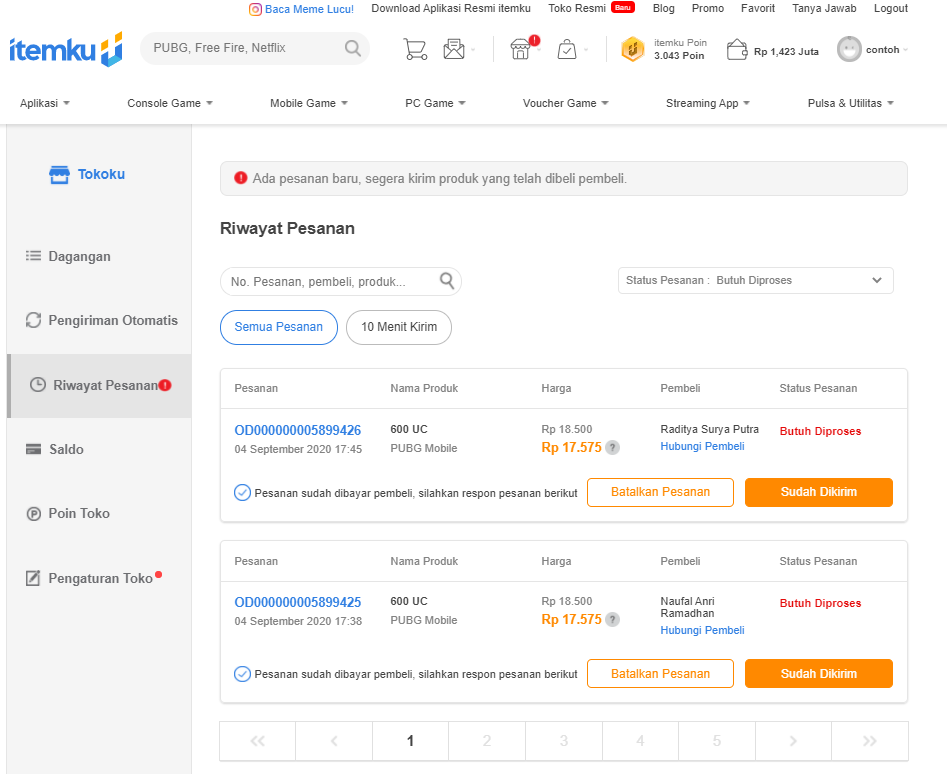Open the Status Pesanan dropdown
The width and height of the screenshot is (947, 774).
pyautogui.click(x=755, y=281)
